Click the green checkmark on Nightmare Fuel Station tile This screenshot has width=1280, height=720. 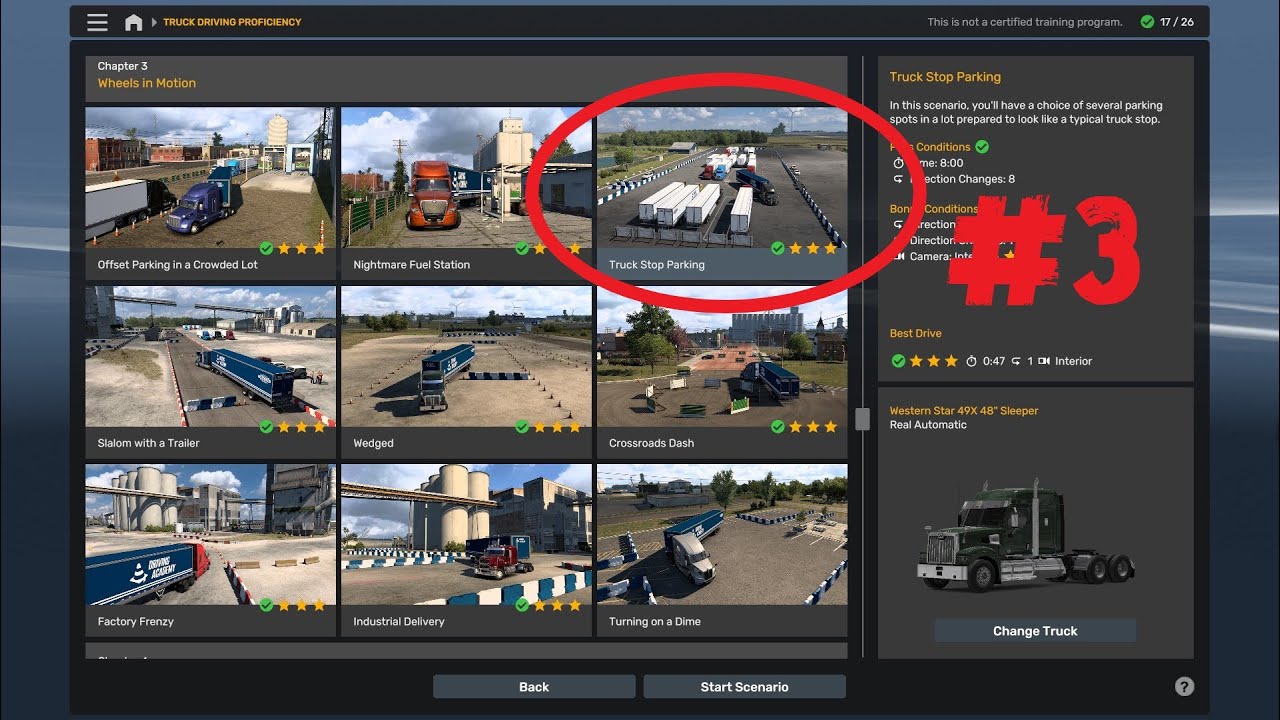522,248
